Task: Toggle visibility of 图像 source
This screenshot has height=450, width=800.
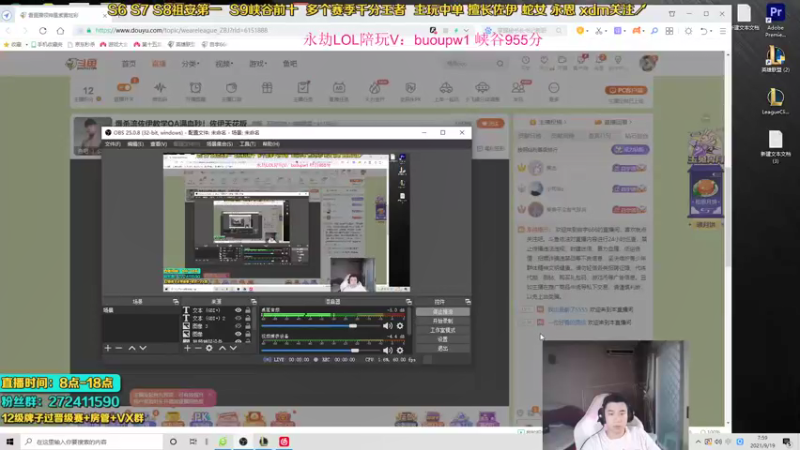Action: coord(238,334)
